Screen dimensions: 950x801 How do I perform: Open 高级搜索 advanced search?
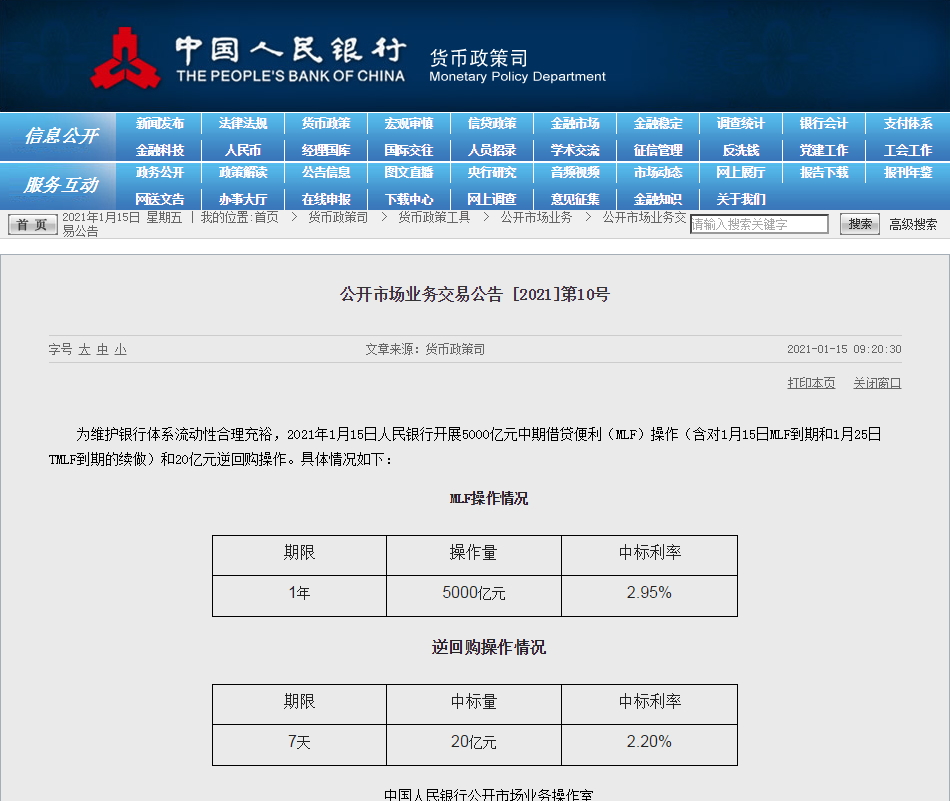point(913,225)
